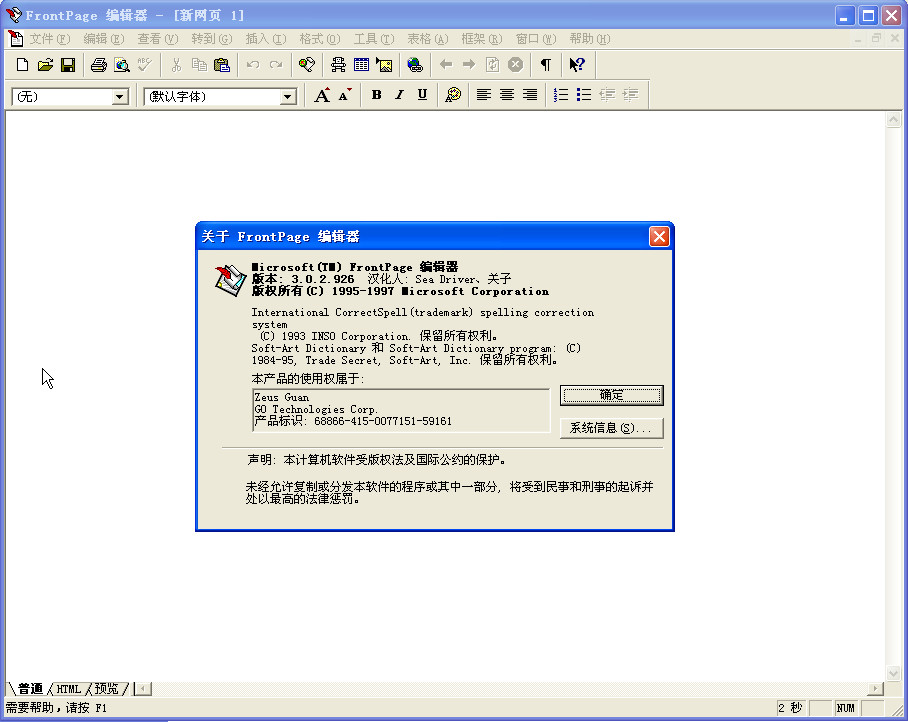Save the page with the disk icon
Screen dimensions: 908x722
(68, 64)
